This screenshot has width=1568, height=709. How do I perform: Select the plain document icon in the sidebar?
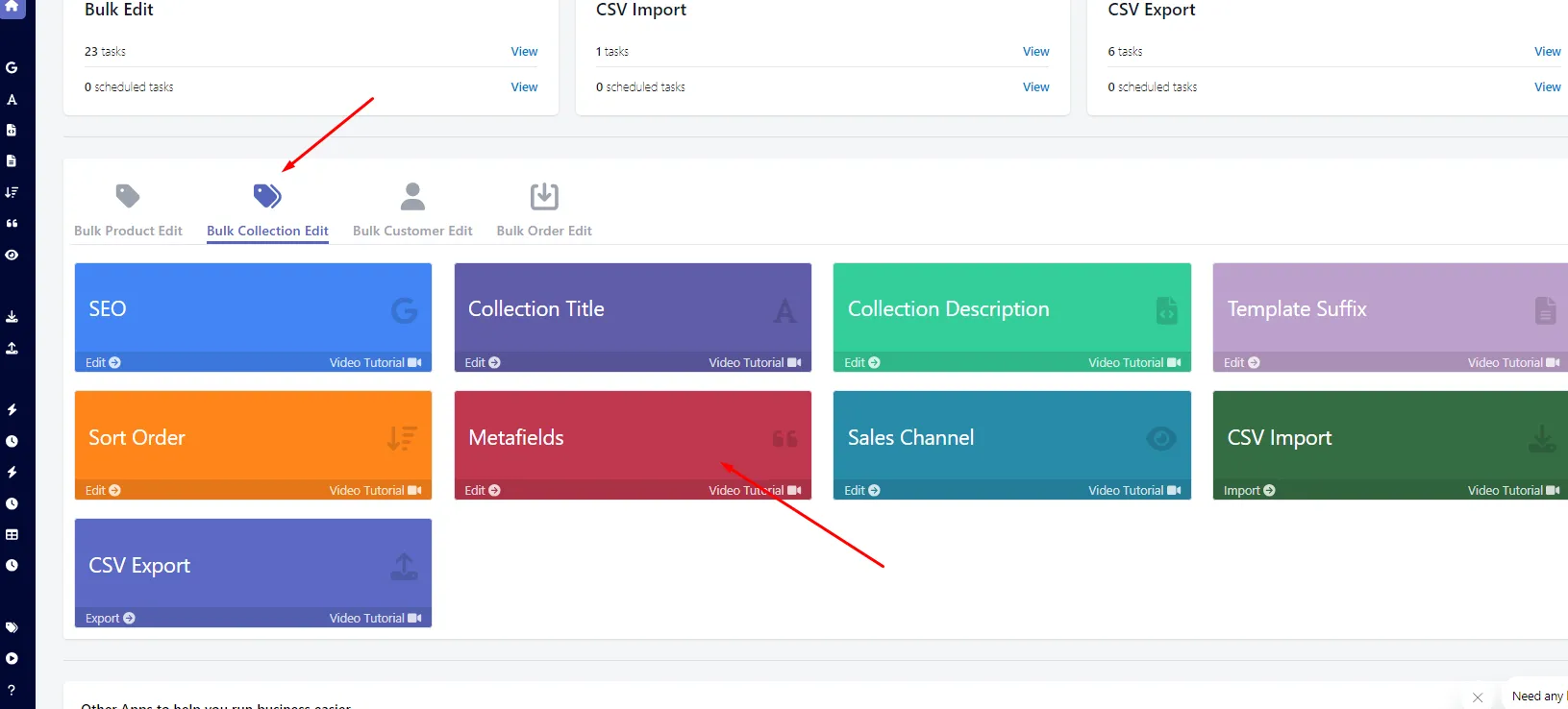coord(12,160)
